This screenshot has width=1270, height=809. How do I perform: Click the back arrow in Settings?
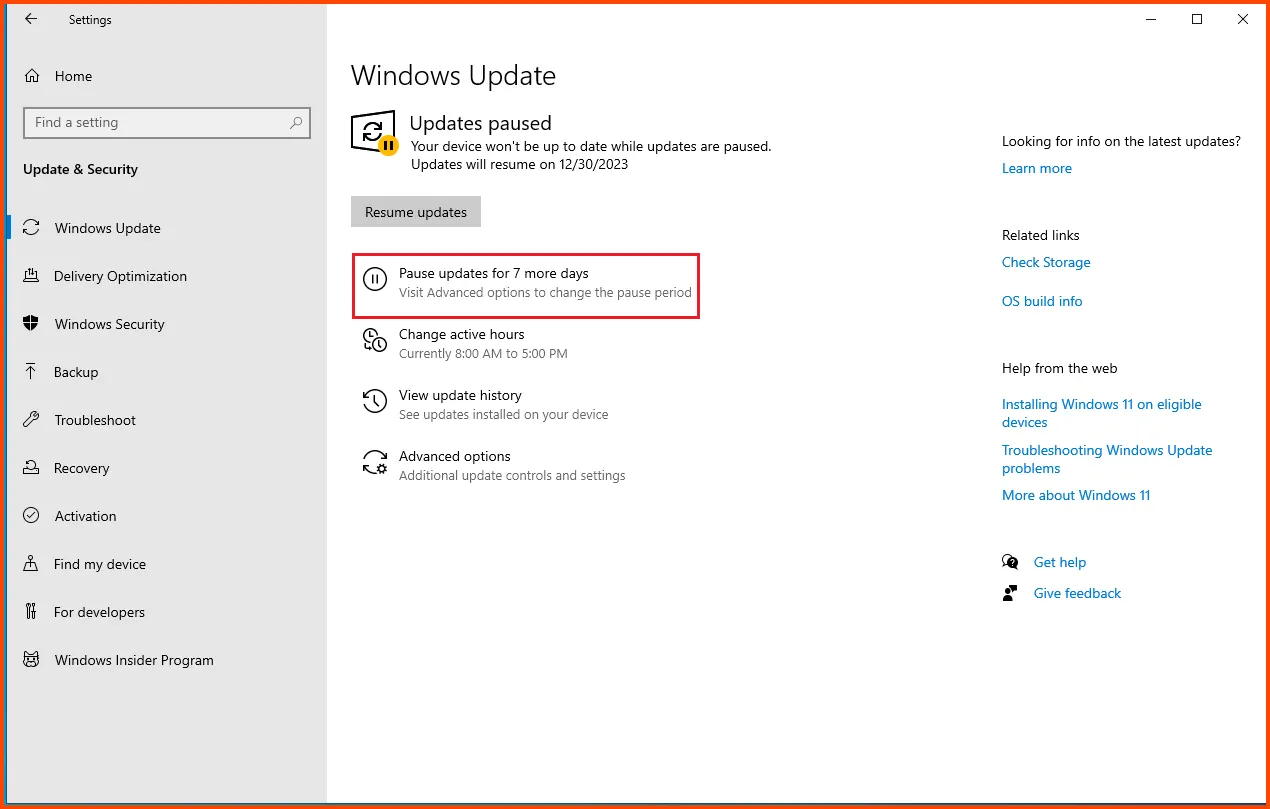click(x=31, y=19)
